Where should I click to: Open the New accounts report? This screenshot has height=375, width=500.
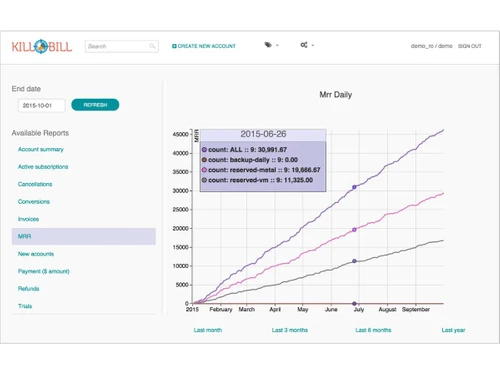click(x=36, y=254)
